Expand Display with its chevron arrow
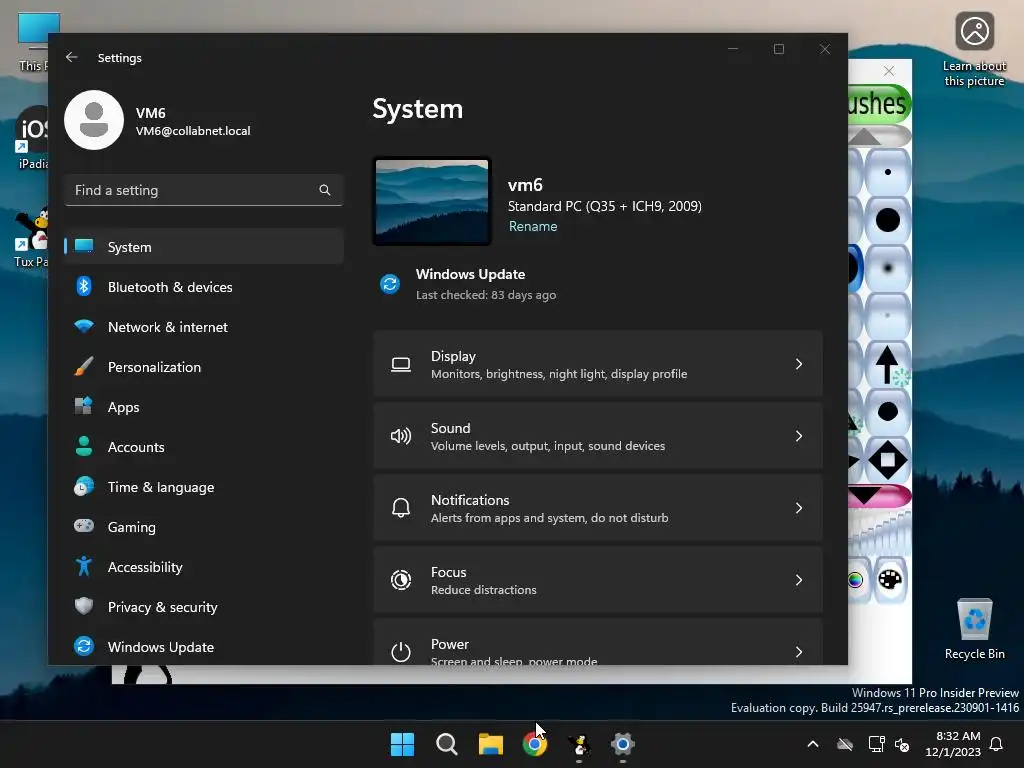The height and width of the screenshot is (768, 1024). tap(799, 364)
